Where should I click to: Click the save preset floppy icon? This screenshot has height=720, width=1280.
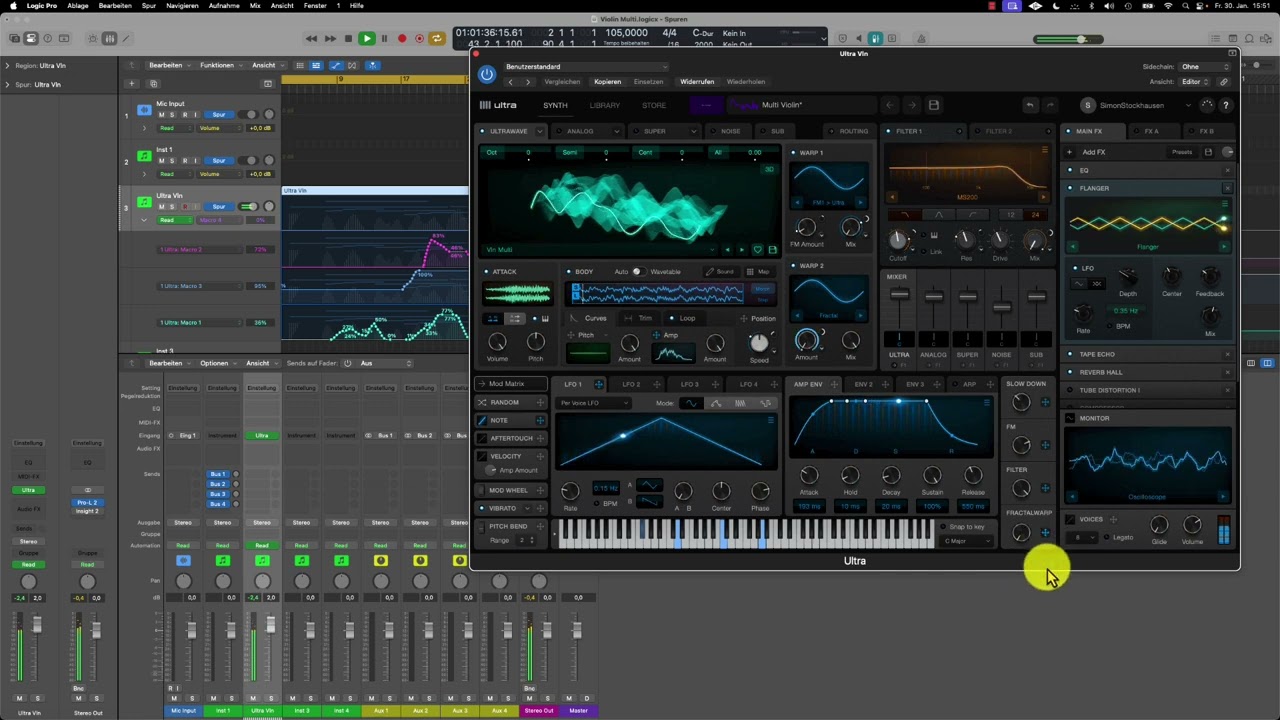click(933, 105)
